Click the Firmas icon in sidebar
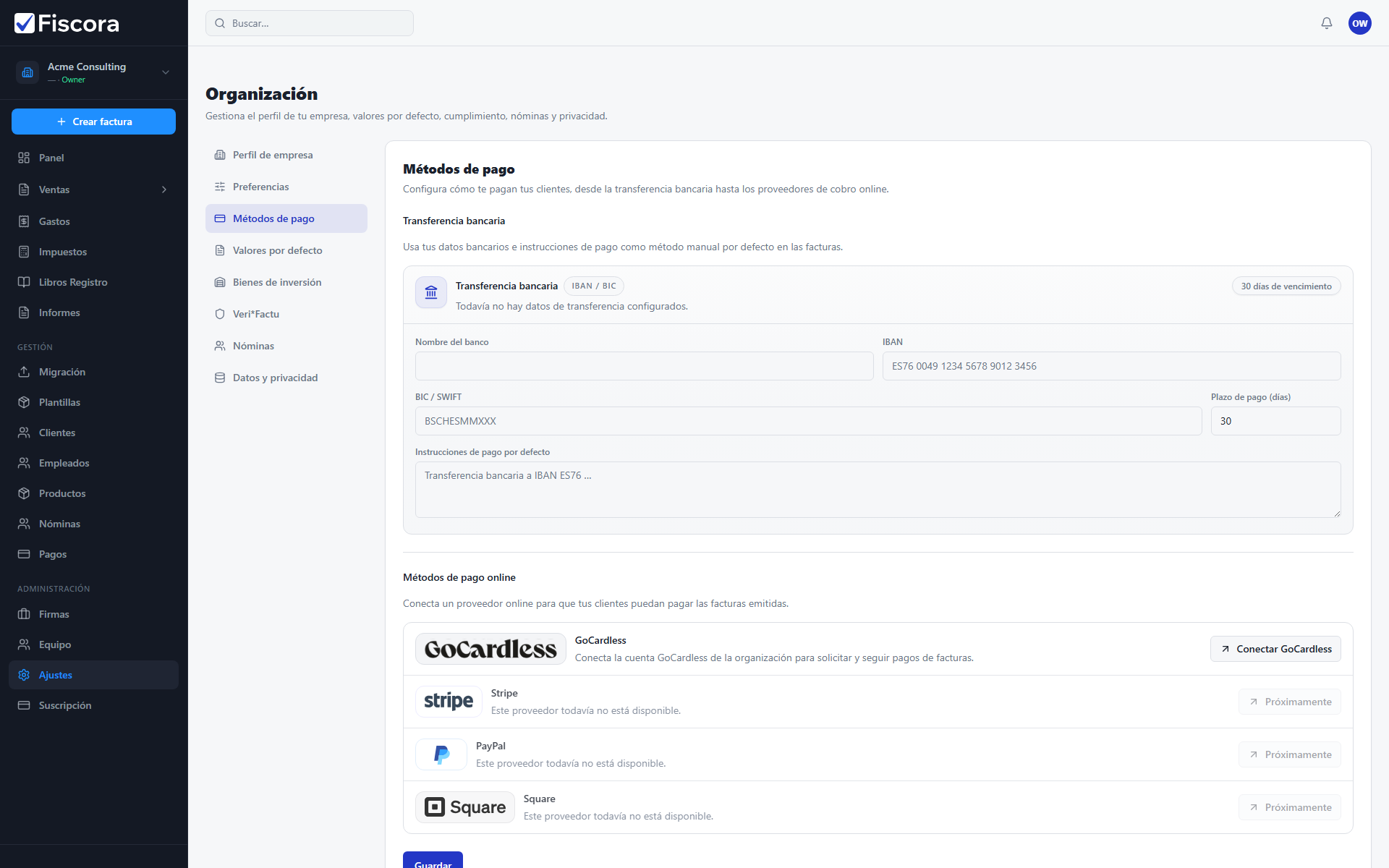 pyautogui.click(x=24, y=614)
